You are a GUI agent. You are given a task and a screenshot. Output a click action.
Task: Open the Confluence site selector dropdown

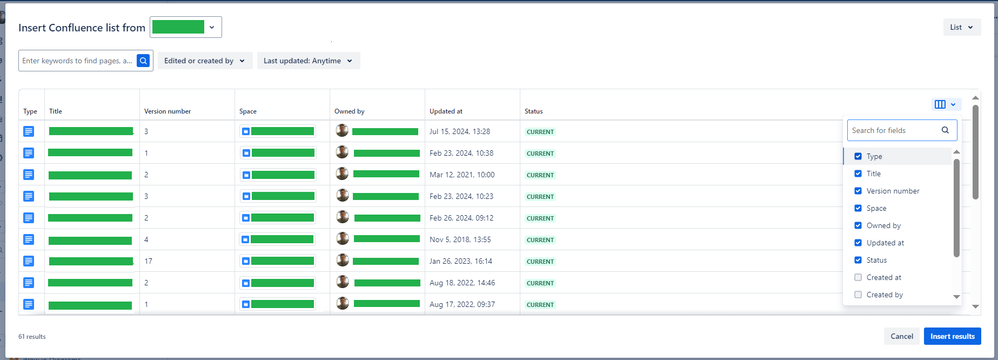[186, 27]
